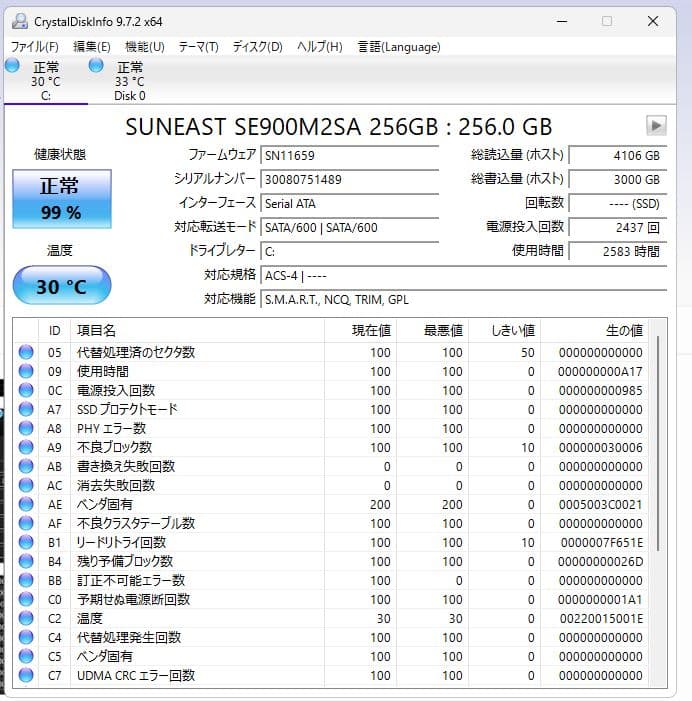Click the status icon for 訂正不可能エラー数 row
The height and width of the screenshot is (701, 692).
[x=26, y=580]
